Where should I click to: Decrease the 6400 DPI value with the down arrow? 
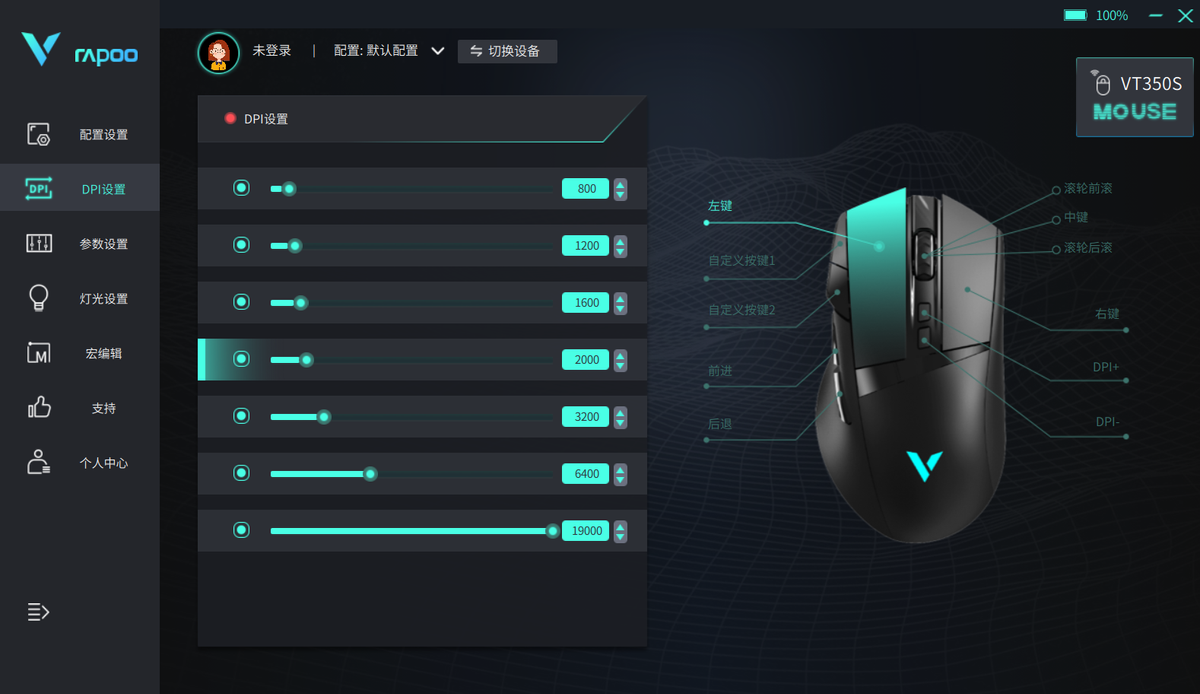tap(621, 479)
